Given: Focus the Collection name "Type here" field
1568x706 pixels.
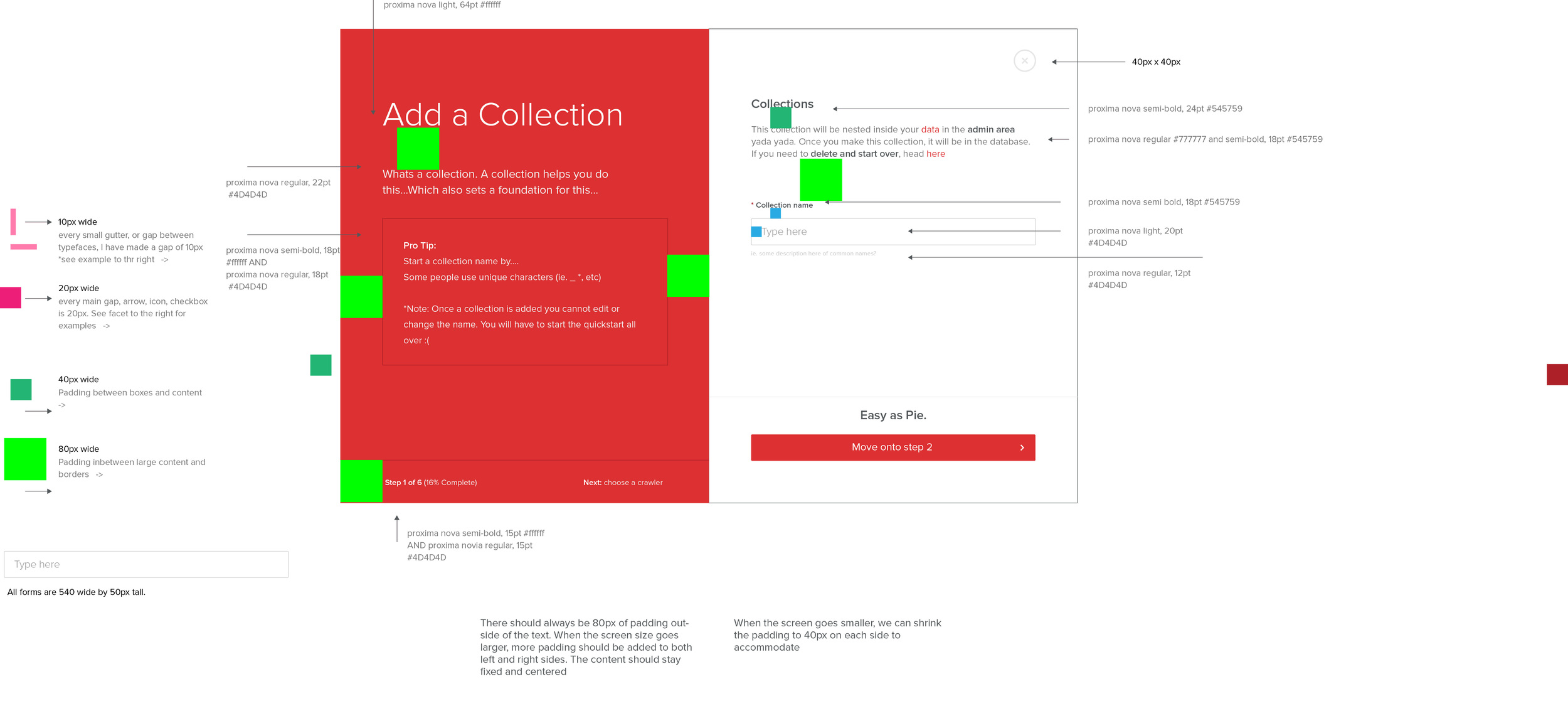Looking at the screenshot, I should pyautogui.click(x=893, y=232).
